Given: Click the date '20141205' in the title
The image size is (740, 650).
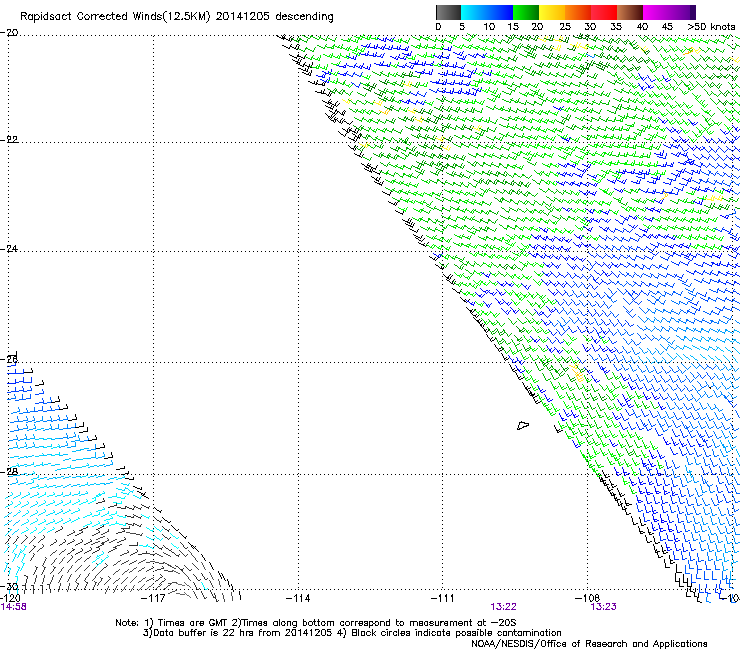Looking at the screenshot, I should tap(243, 17).
